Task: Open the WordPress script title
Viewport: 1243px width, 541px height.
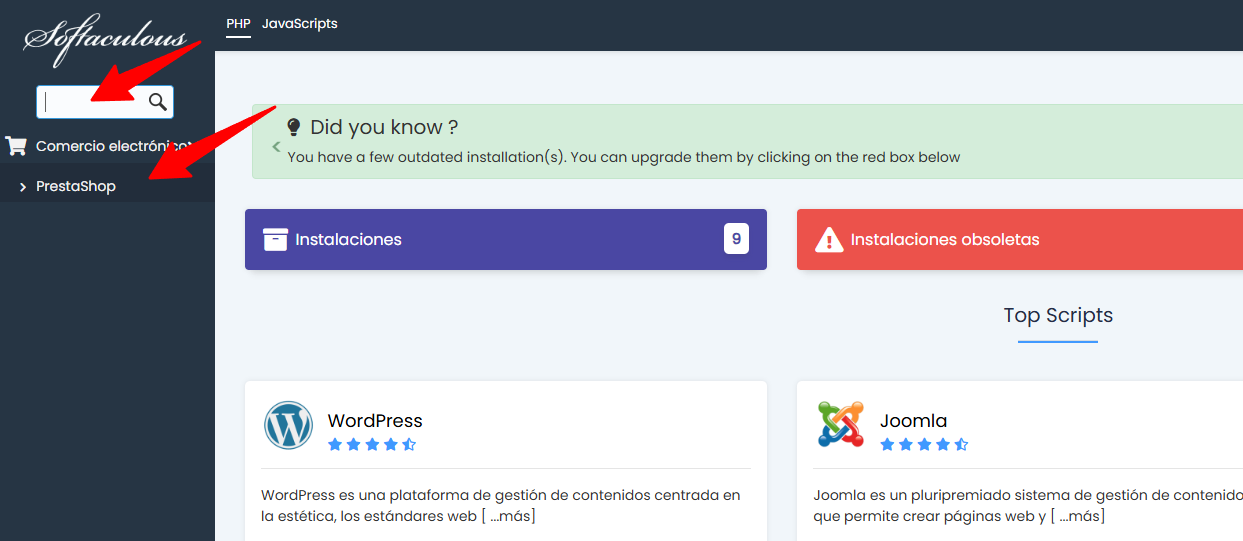Action: coord(375,421)
